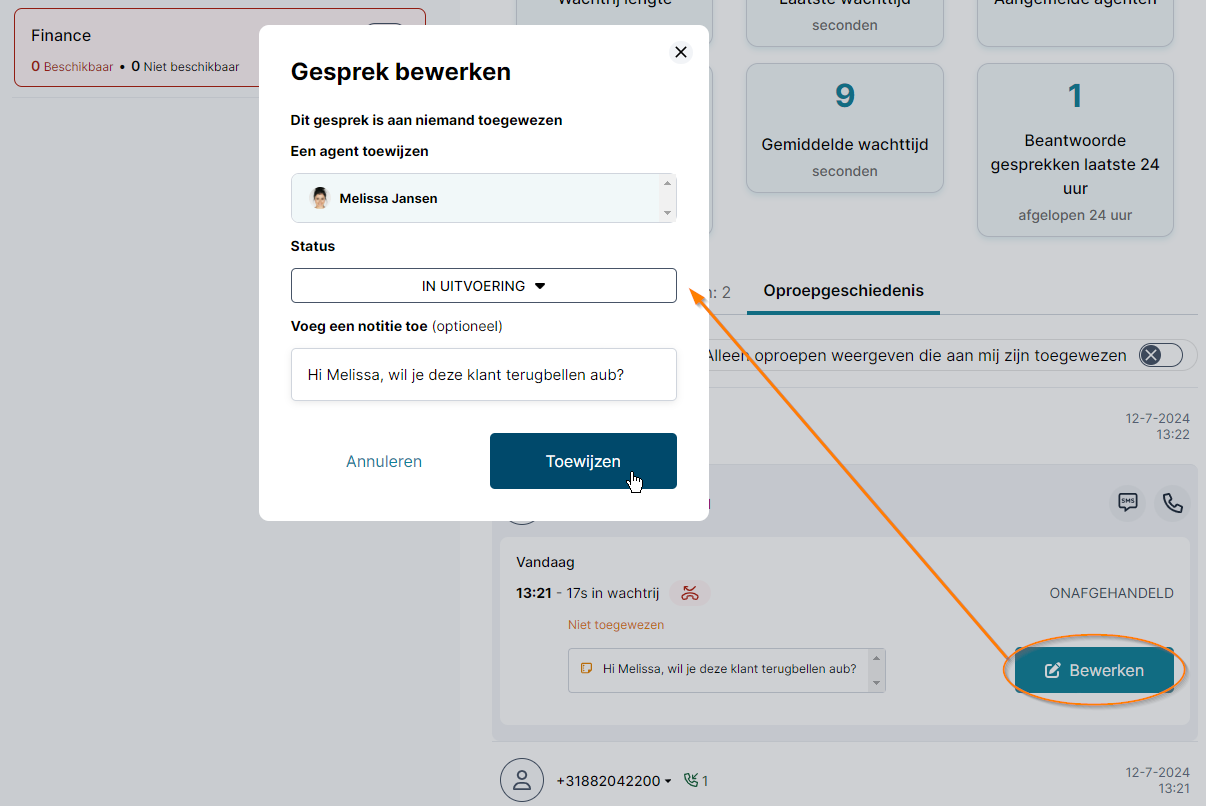
Task: Click the '0 Niet beschikbaar' text
Action: tap(185, 67)
